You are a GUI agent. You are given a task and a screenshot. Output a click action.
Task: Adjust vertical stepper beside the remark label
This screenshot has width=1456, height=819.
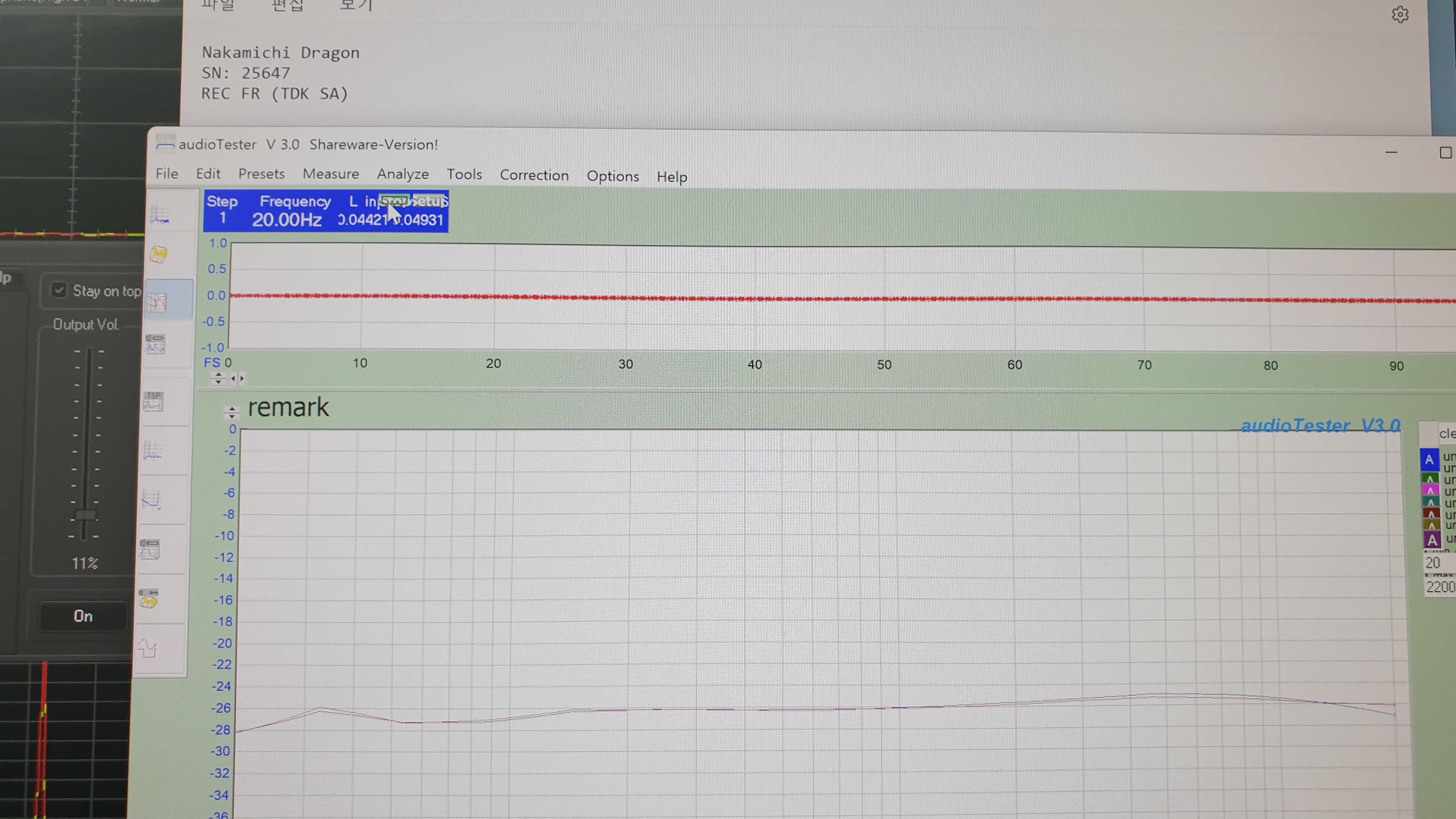click(232, 412)
